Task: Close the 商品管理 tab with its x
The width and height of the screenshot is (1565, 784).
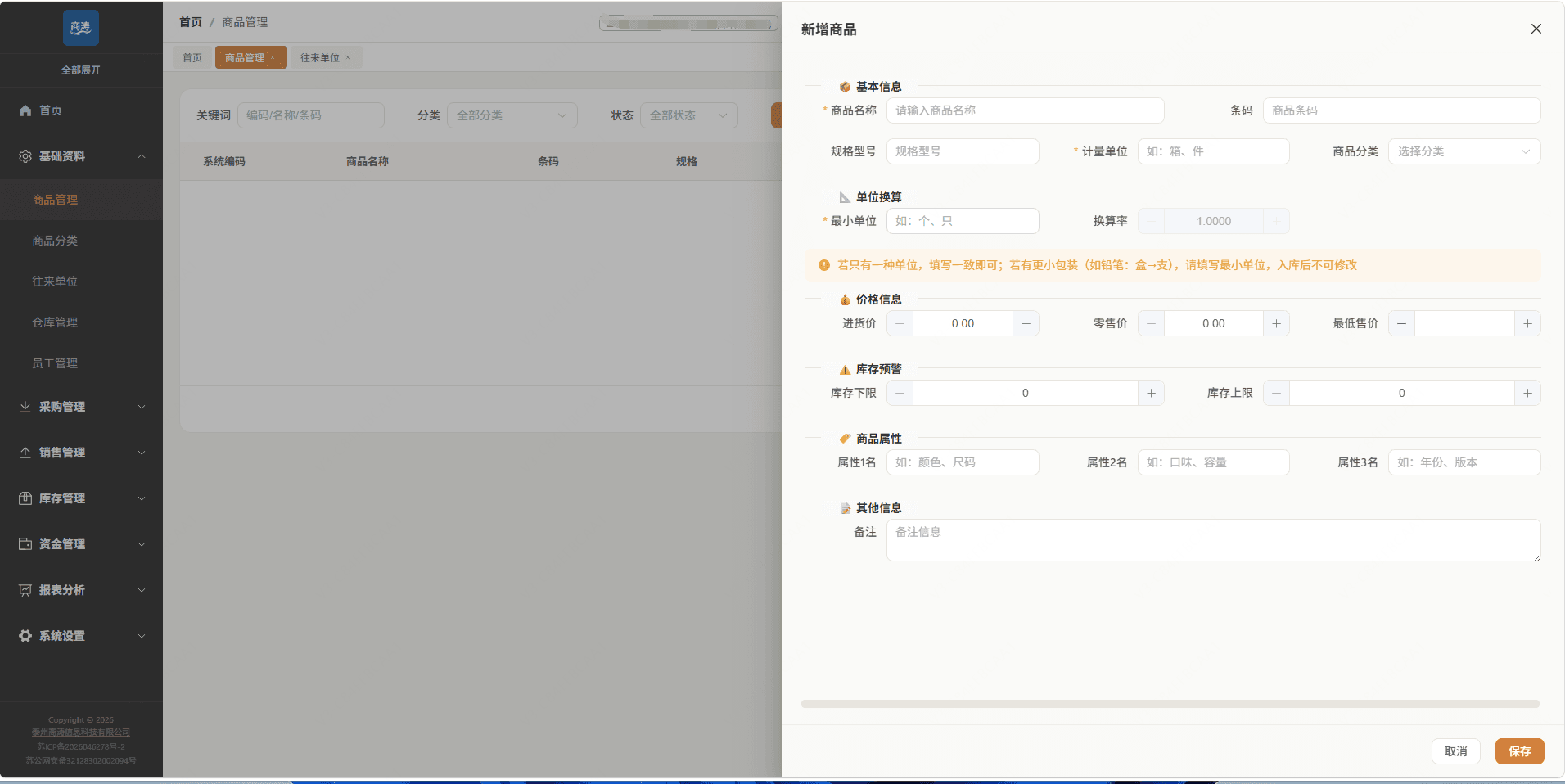Action: 273,57
